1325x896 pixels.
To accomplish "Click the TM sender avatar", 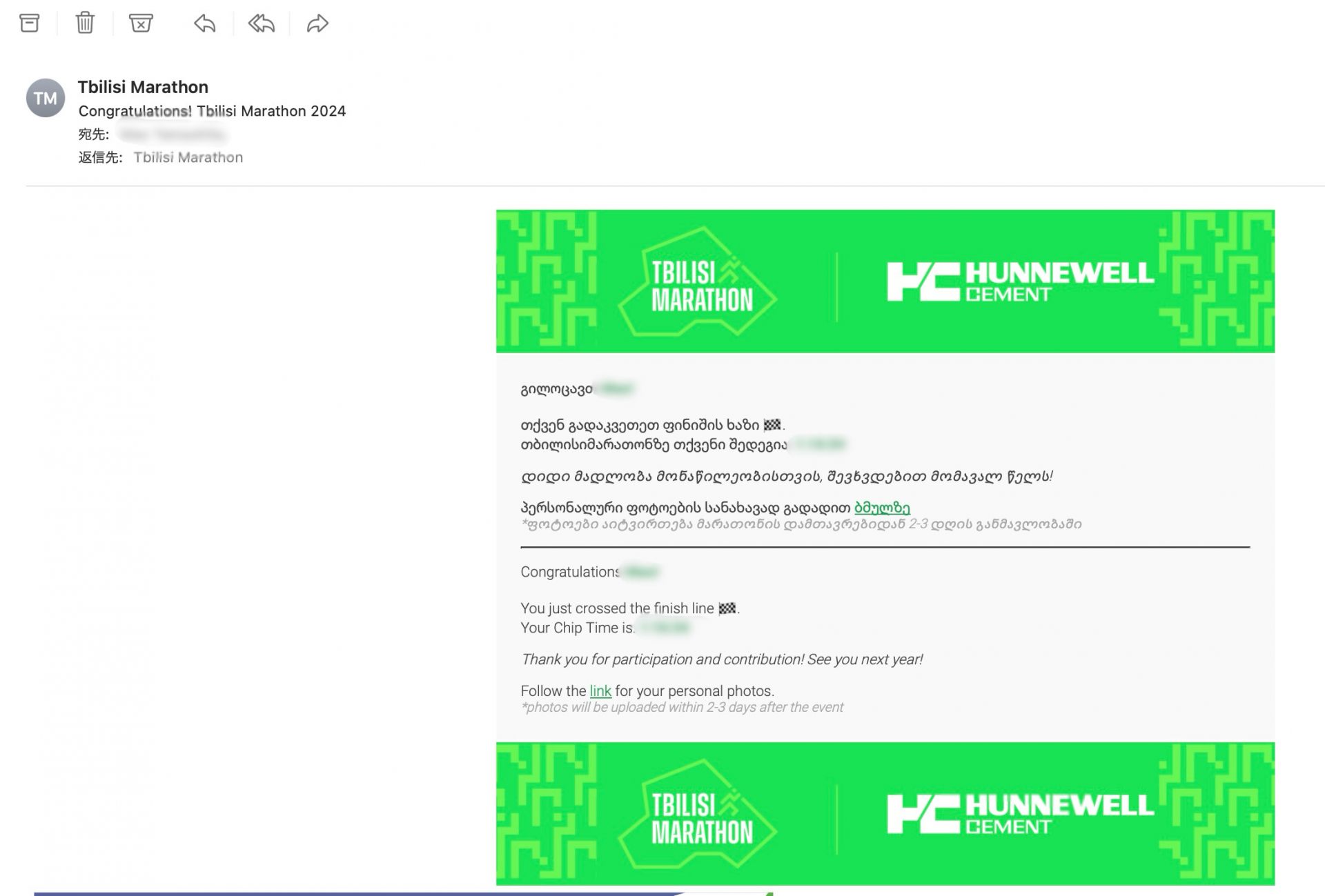I will point(46,98).
